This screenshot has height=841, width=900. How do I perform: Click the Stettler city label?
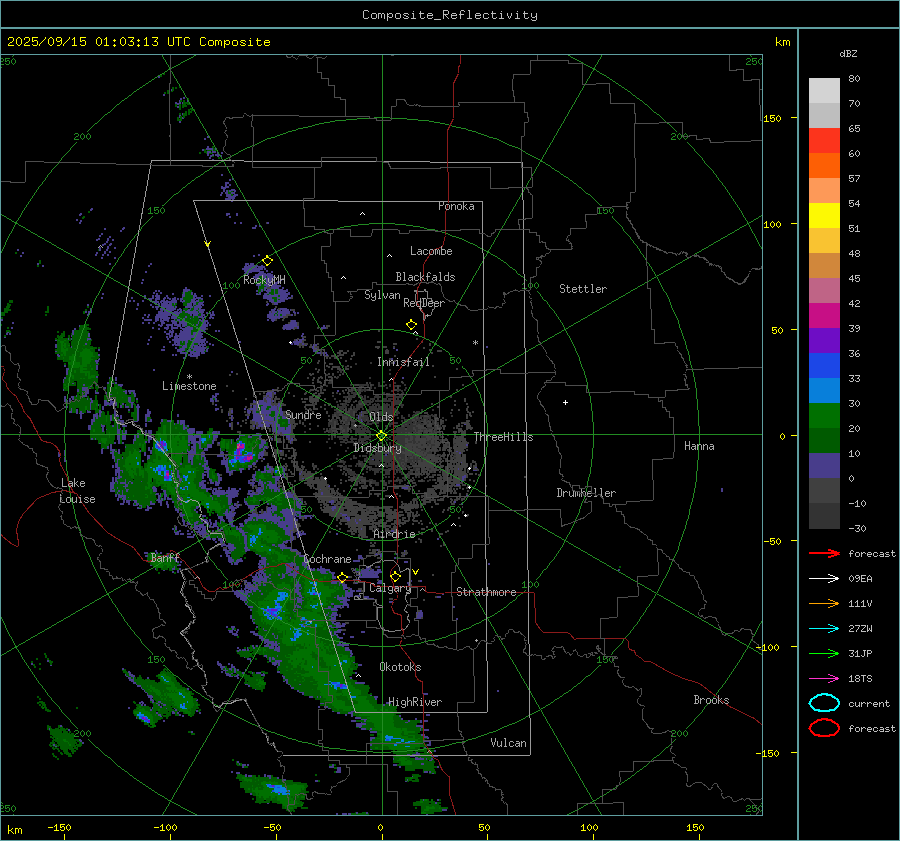(x=583, y=289)
